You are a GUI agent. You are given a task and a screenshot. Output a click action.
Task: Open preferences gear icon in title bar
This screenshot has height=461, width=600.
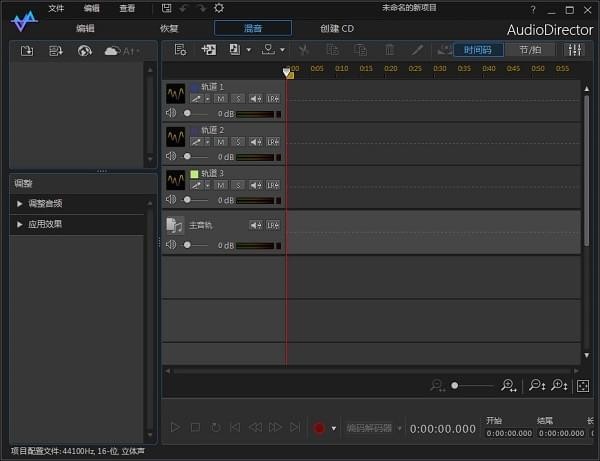click(x=219, y=8)
